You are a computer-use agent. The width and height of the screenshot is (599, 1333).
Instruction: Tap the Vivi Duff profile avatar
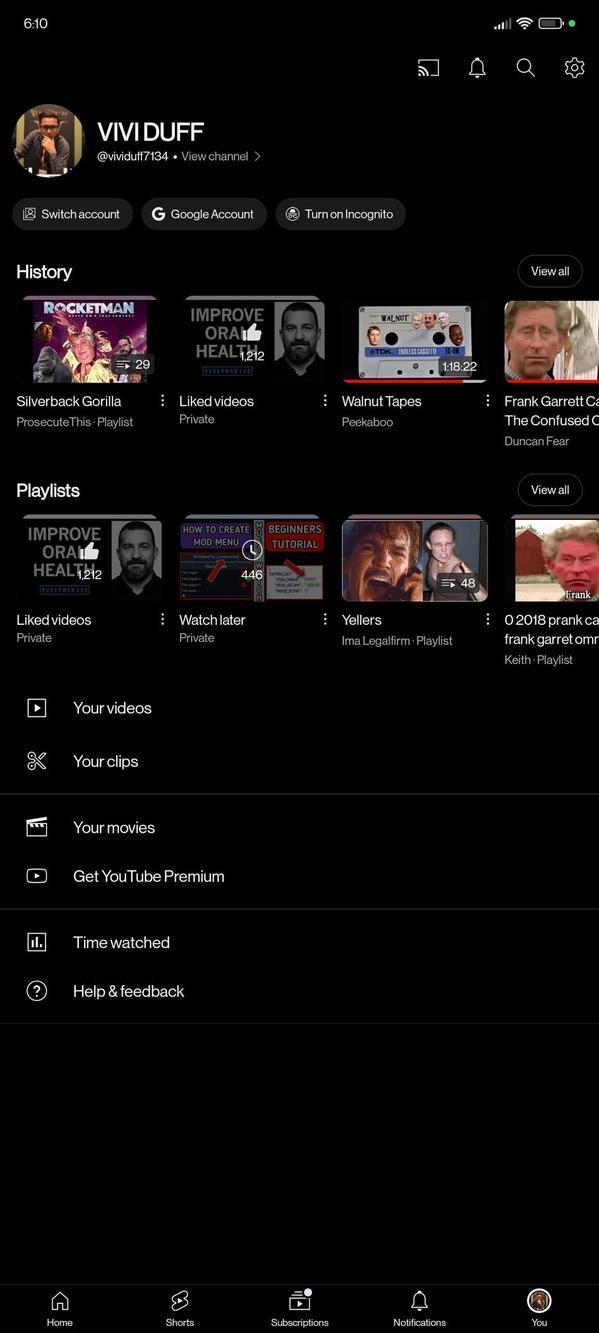pos(48,141)
